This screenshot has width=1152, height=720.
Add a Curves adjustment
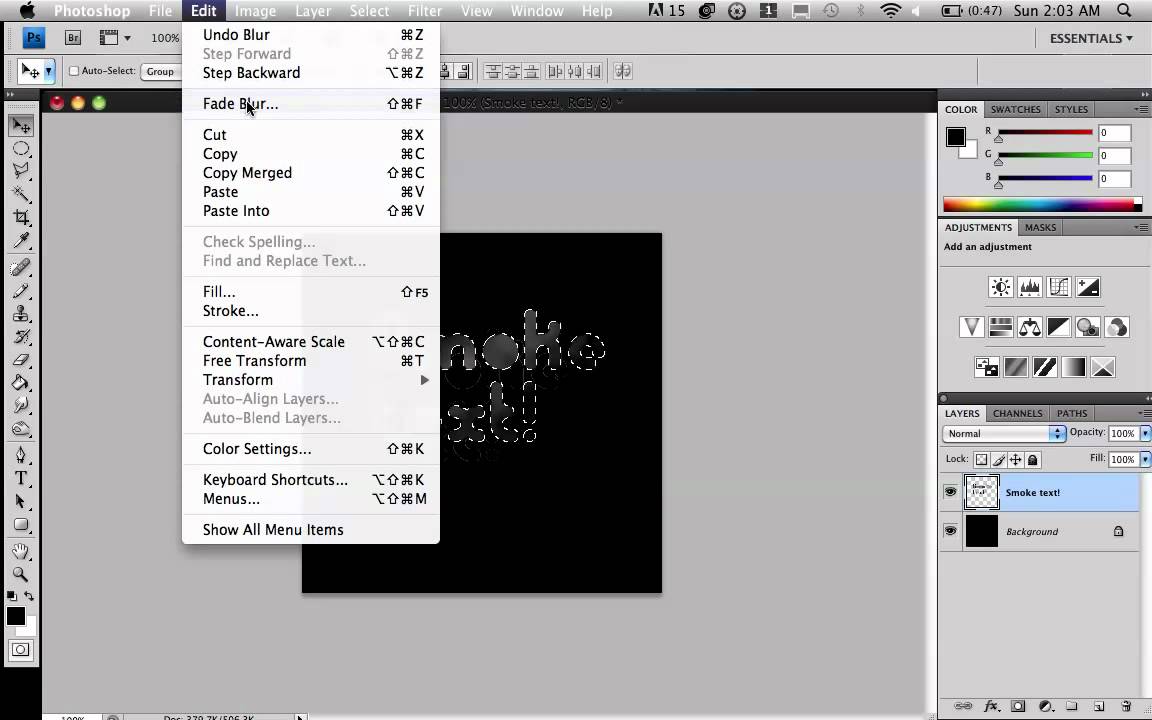[x=1059, y=287]
